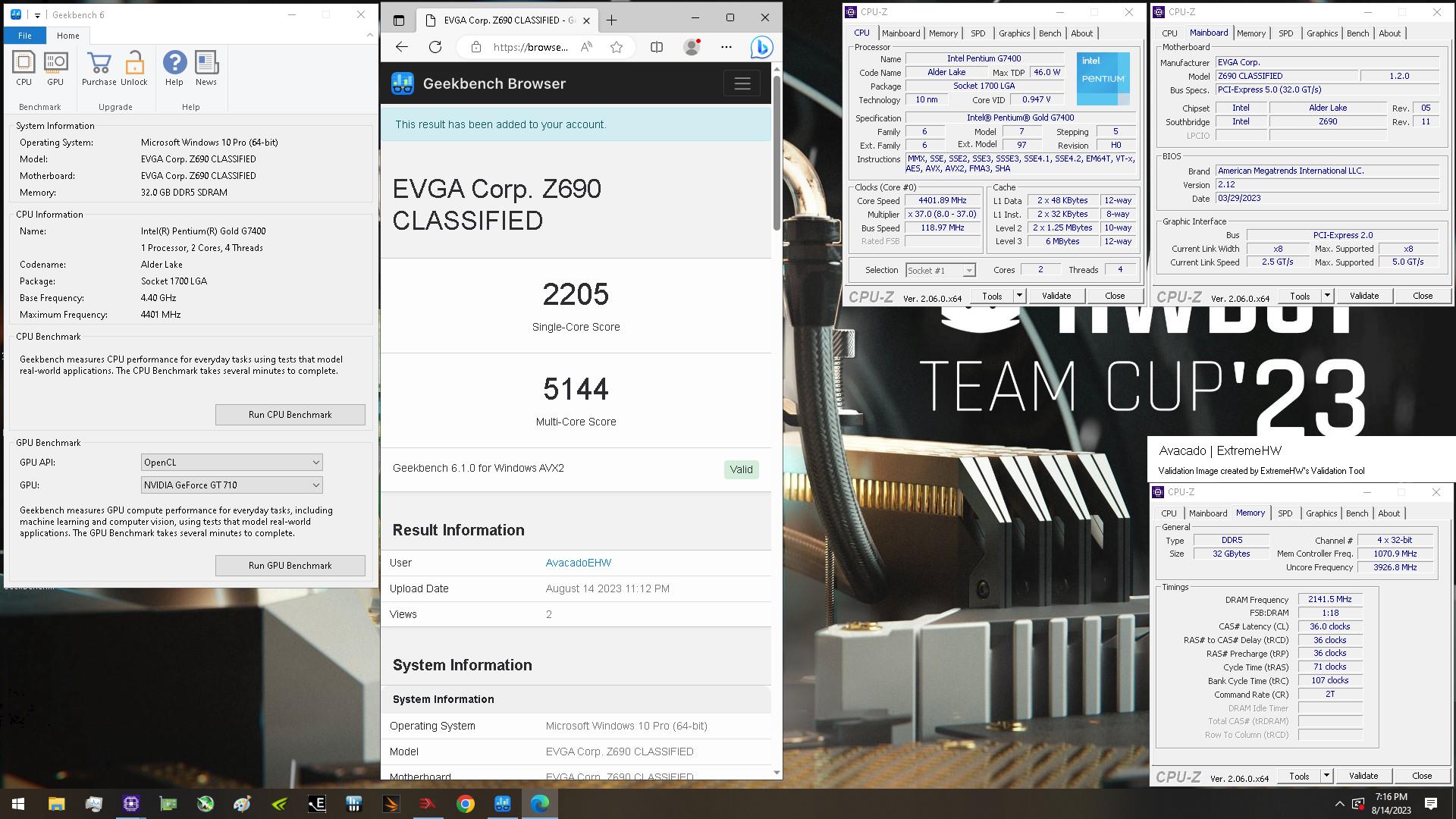Go back in the Edge browser

point(402,47)
